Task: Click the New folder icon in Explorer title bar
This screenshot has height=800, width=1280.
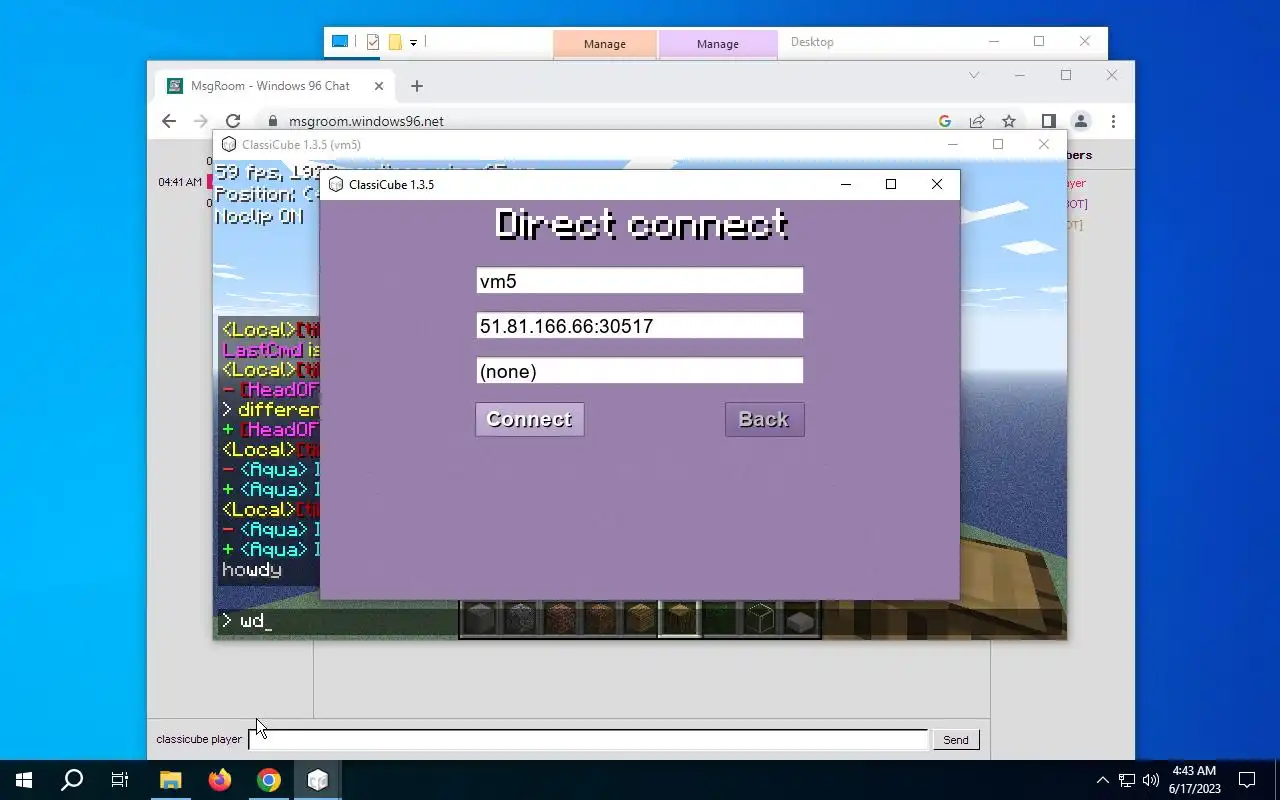Action: coord(395,42)
